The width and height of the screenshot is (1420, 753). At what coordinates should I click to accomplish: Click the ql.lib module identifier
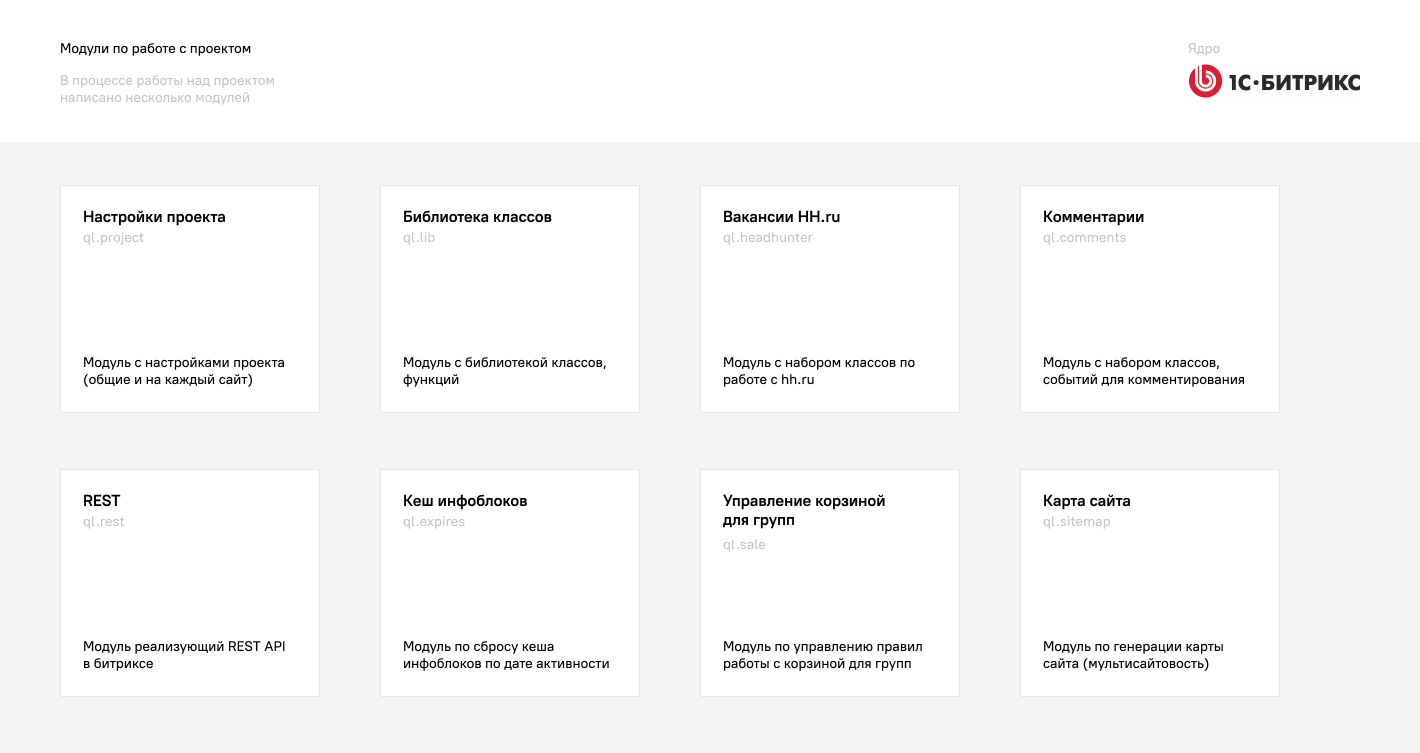tap(419, 238)
